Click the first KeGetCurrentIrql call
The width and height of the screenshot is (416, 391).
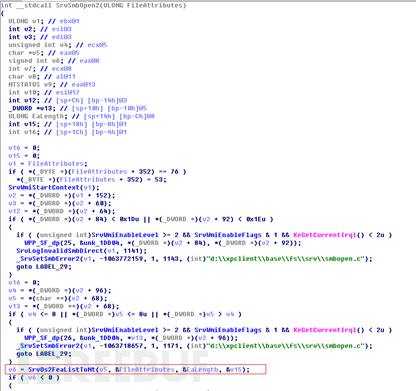click(325, 235)
